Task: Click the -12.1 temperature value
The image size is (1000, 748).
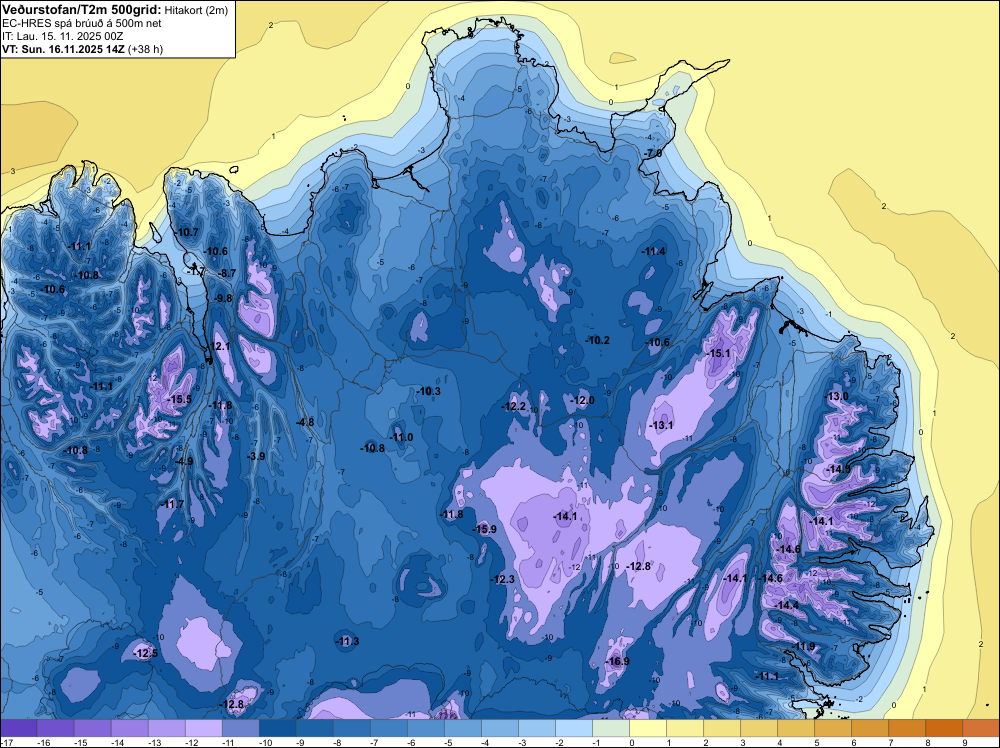Action: click(219, 346)
